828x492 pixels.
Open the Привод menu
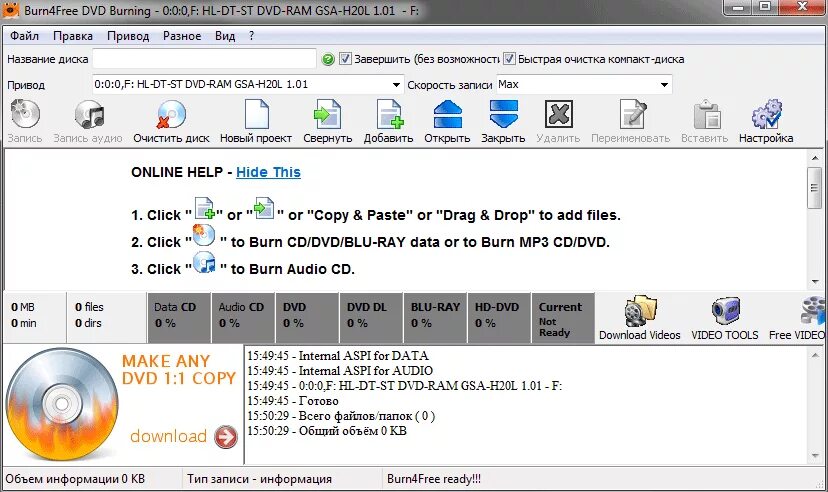click(128, 36)
